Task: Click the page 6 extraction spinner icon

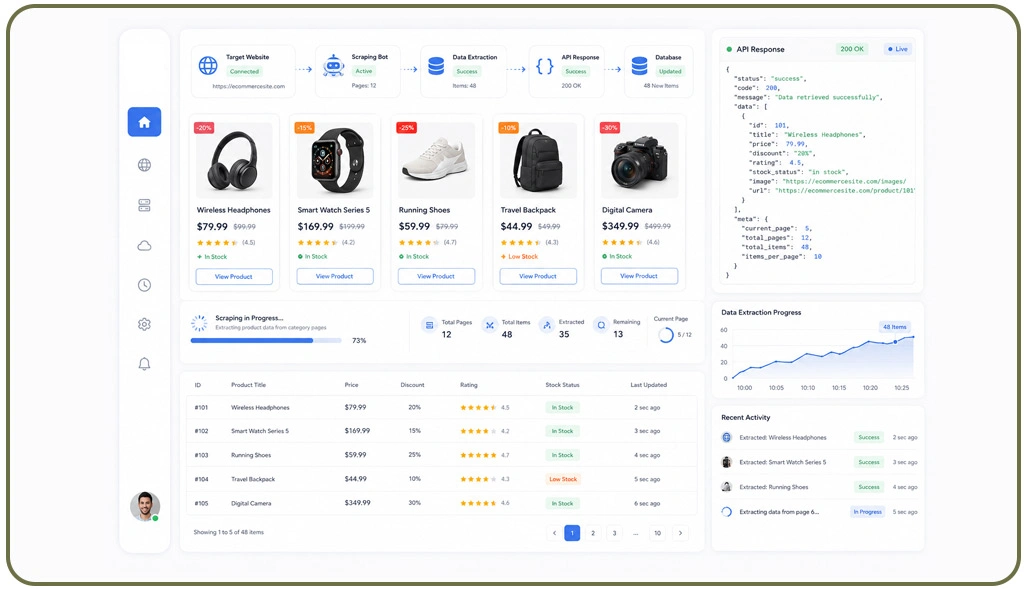Action: coord(726,512)
